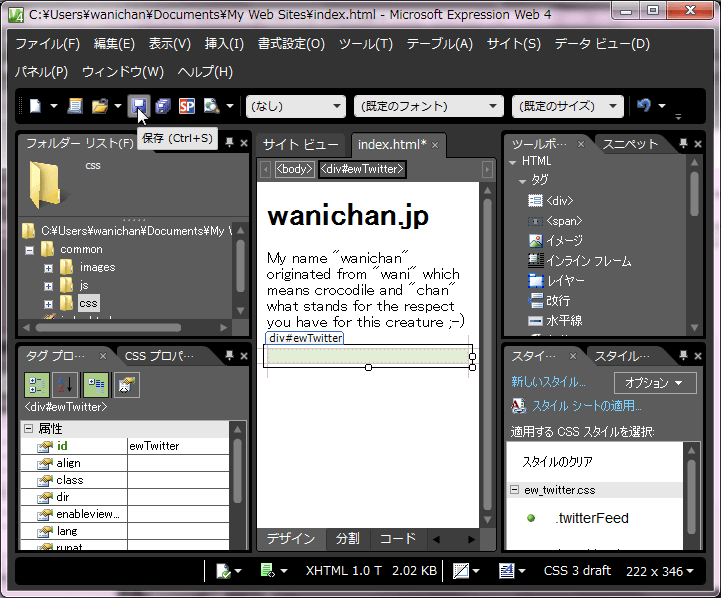Screen dimensions: 721x598
Task: Switch to コード view tab
Action: pos(398,539)
